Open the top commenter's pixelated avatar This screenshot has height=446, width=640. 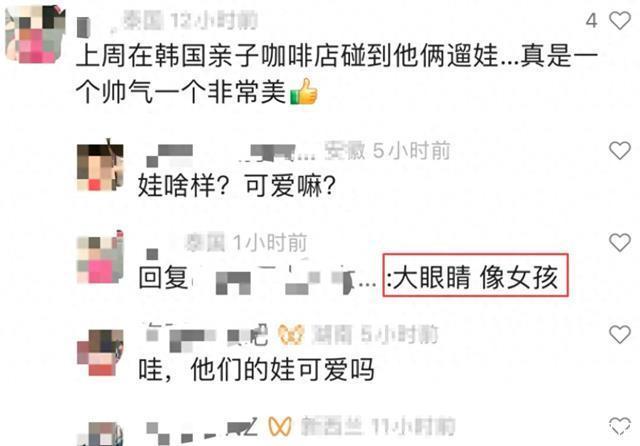click(36, 34)
